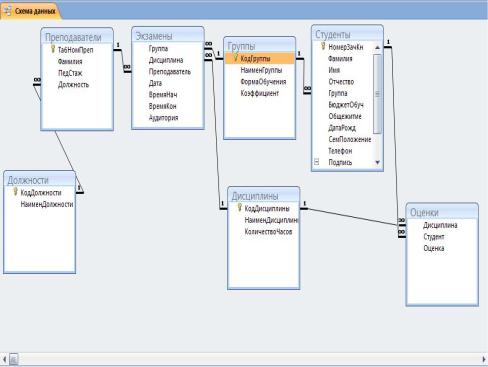Screen dimensions: 488x367
Task: Select the ДатаРожд field in Студенты
Action: 342,128
